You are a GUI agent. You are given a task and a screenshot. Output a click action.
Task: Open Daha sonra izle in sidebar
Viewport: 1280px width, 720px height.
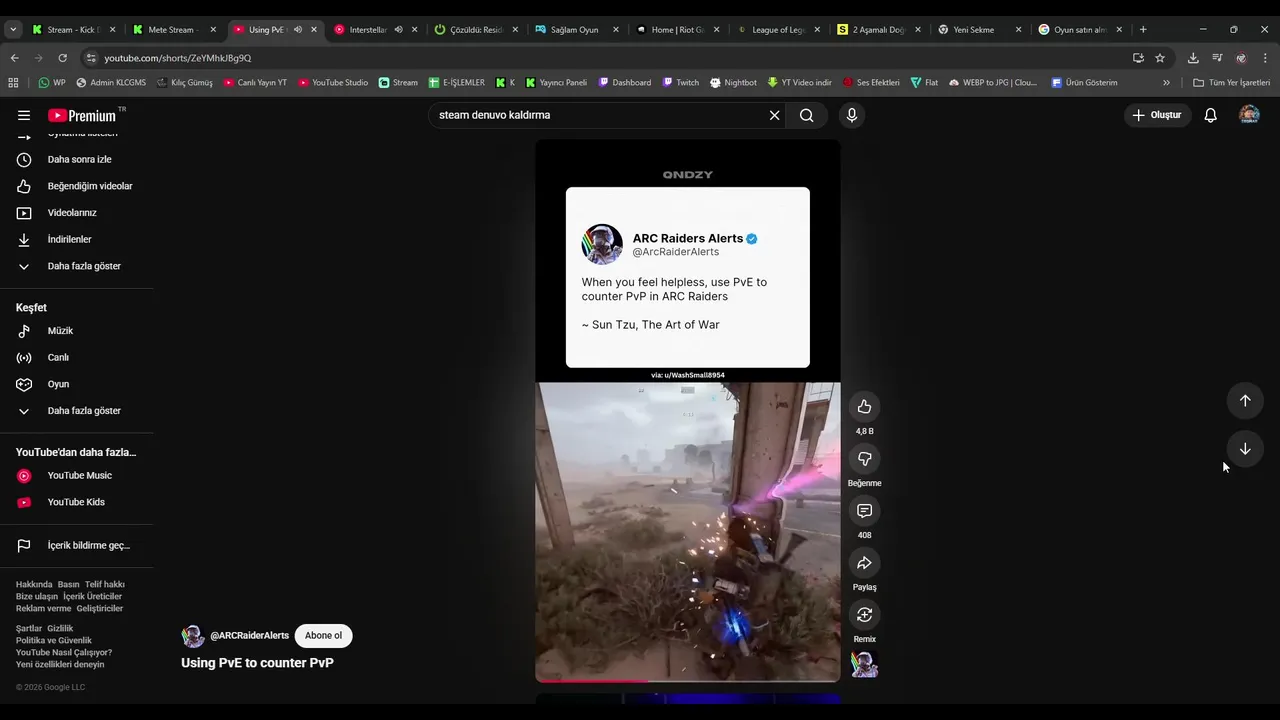[77, 159]
